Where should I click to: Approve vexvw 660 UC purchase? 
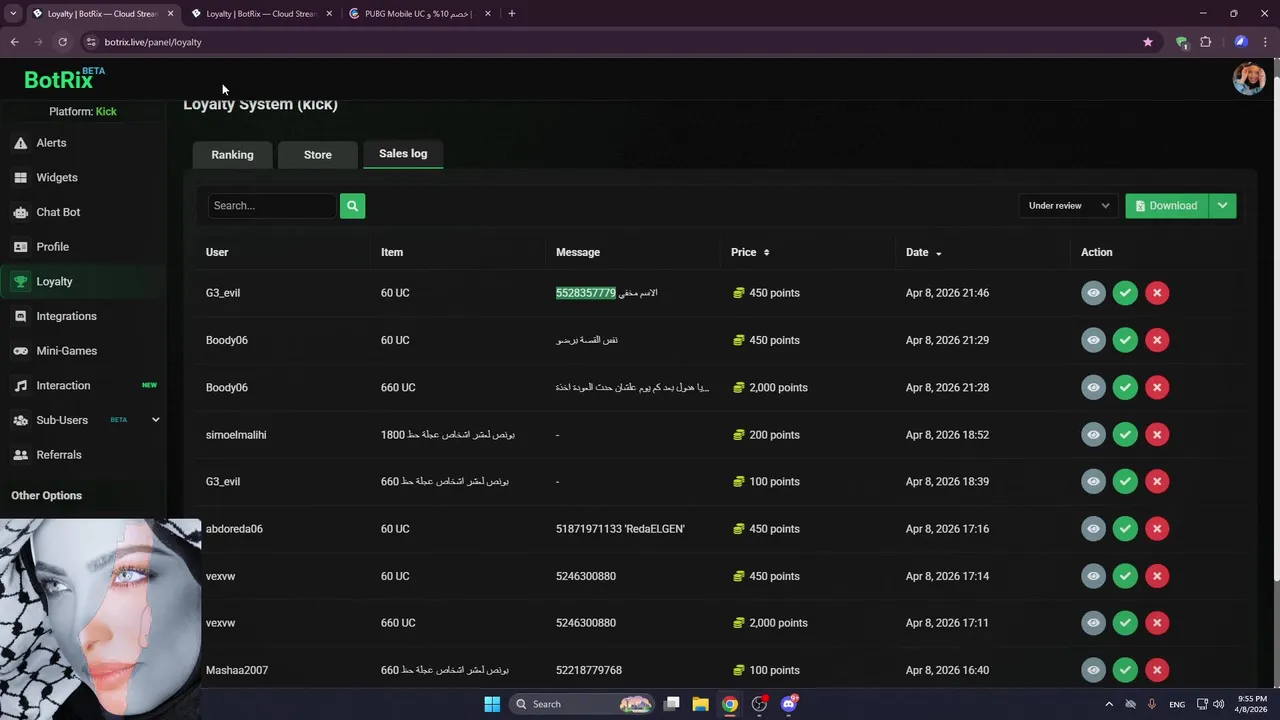[1125, 622]
